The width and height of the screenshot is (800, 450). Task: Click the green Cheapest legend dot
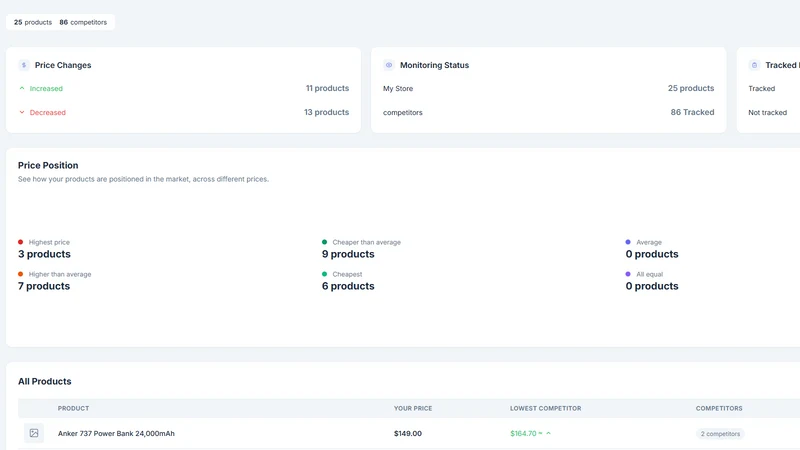pos(324,274)
